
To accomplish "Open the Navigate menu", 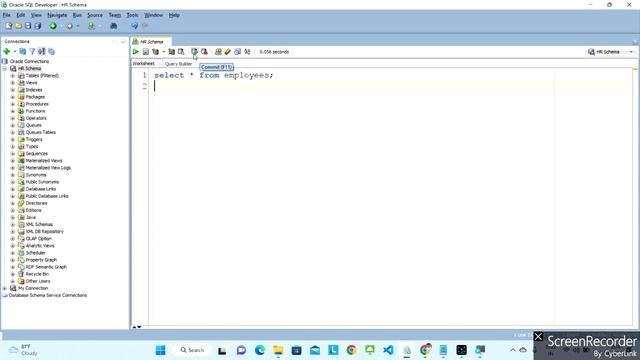I will [57, 15].
